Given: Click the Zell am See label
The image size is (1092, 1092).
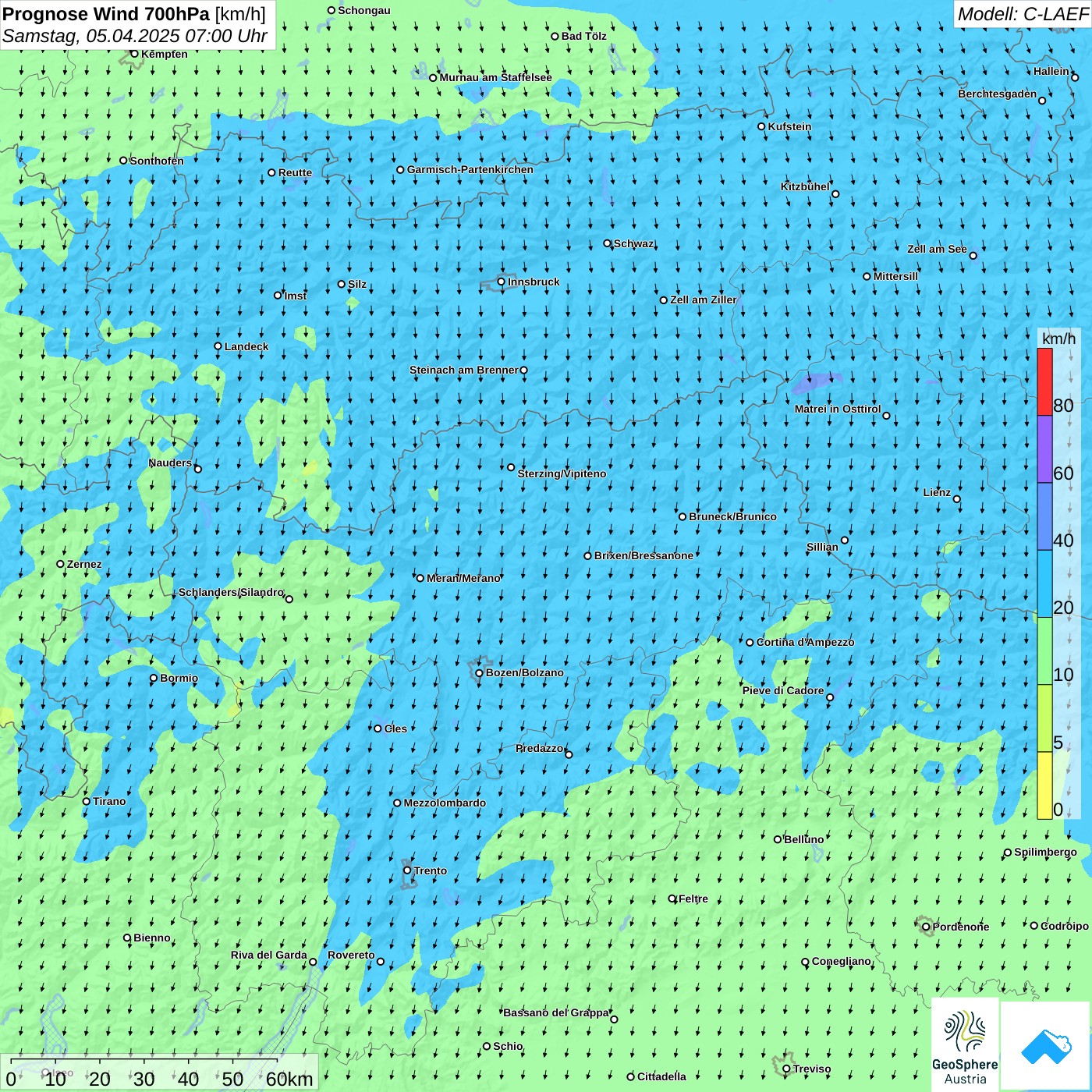Looking at the screenshot, I should (x=937, y=249).
